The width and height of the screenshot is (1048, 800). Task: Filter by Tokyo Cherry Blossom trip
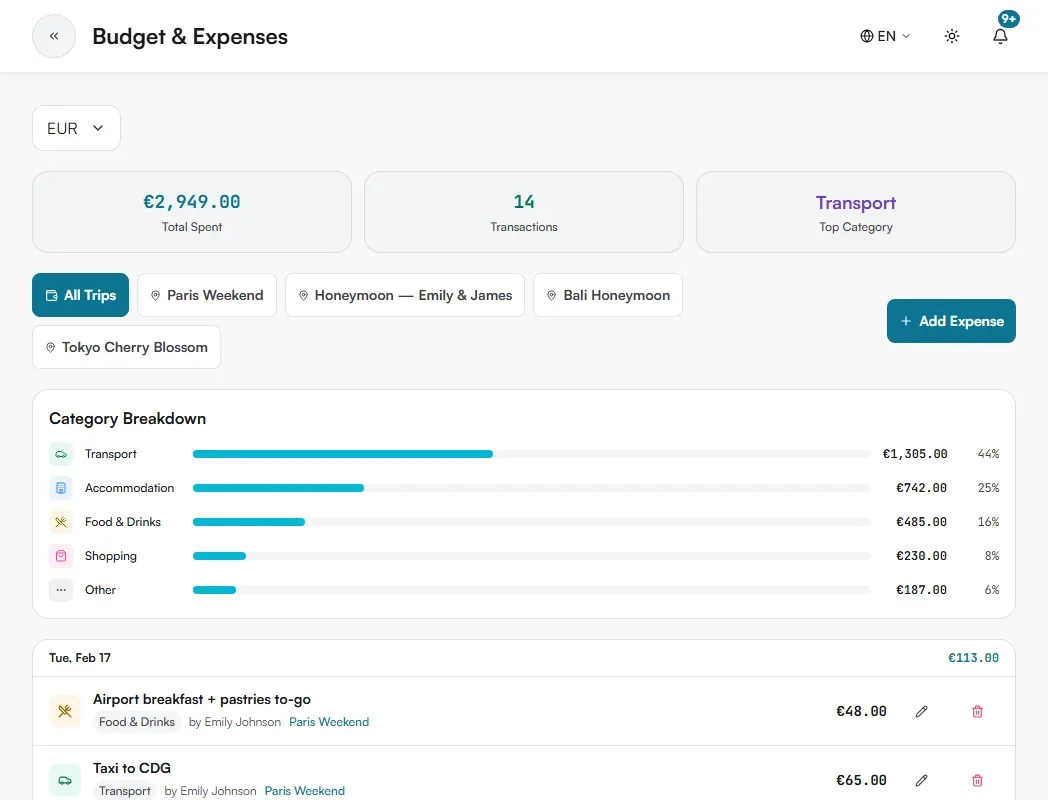tap(126, 347)
